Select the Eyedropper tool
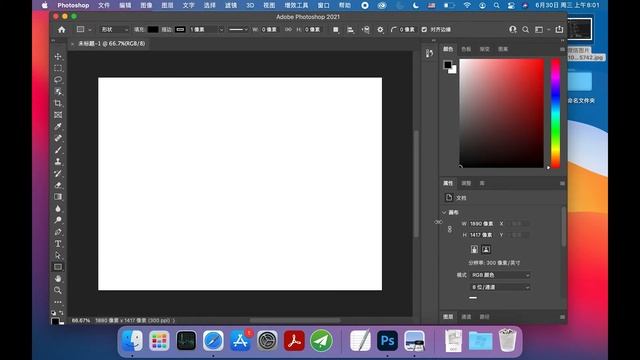The height and width of the screenshot is (360, 640). pyautogui.click(x=58, y=127)
